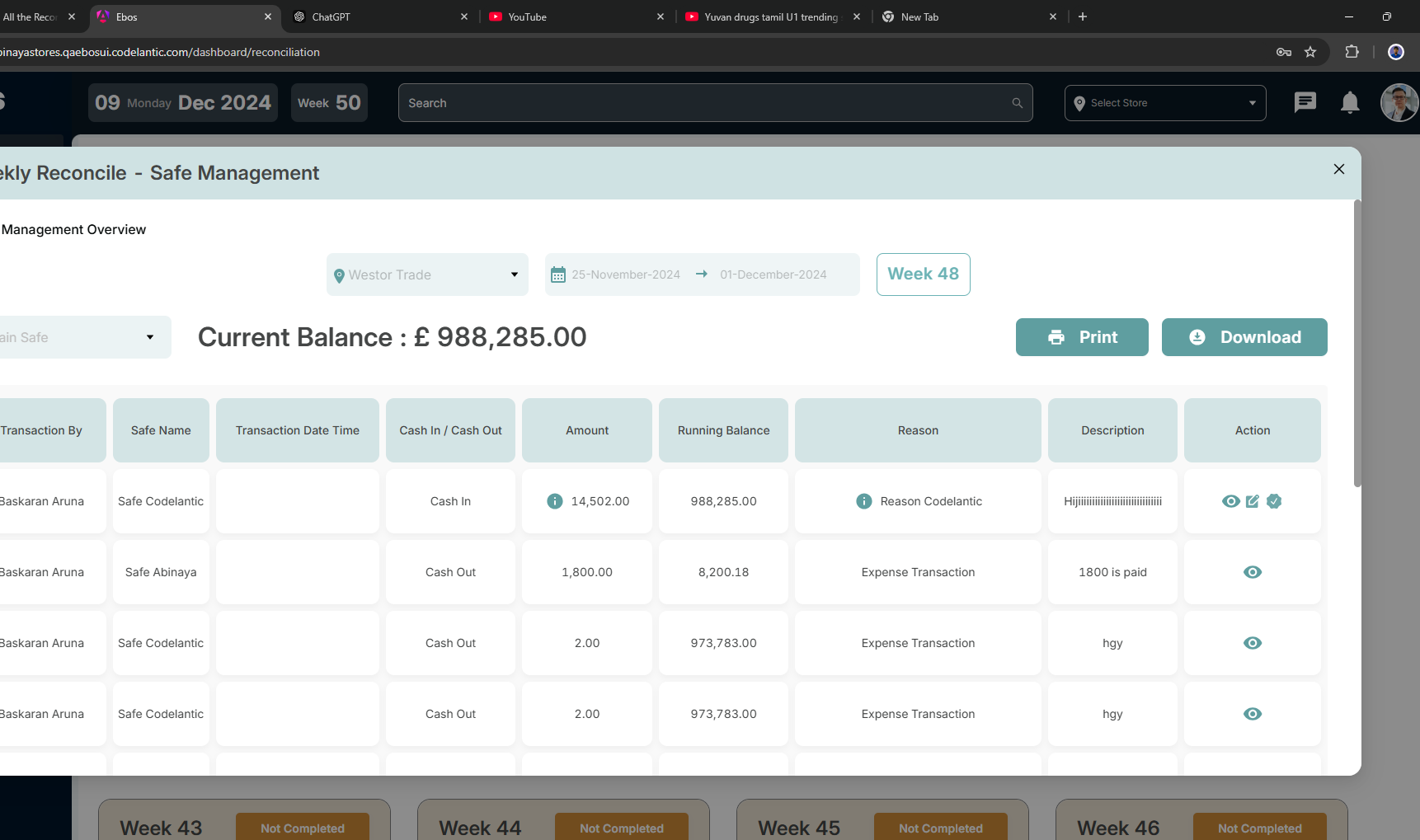Switch to the Ebos tab
This screenshot has width=1420, height=840.
point(184,16)
